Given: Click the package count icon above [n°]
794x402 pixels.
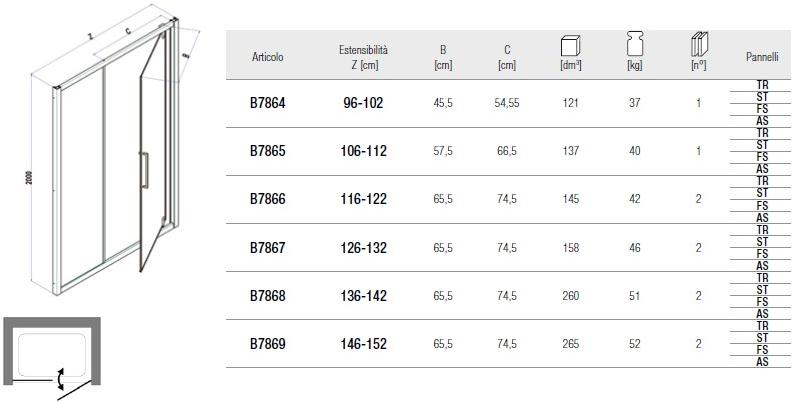Looking at the screenshot, I should pyautogui.click(x=698, y=46).
